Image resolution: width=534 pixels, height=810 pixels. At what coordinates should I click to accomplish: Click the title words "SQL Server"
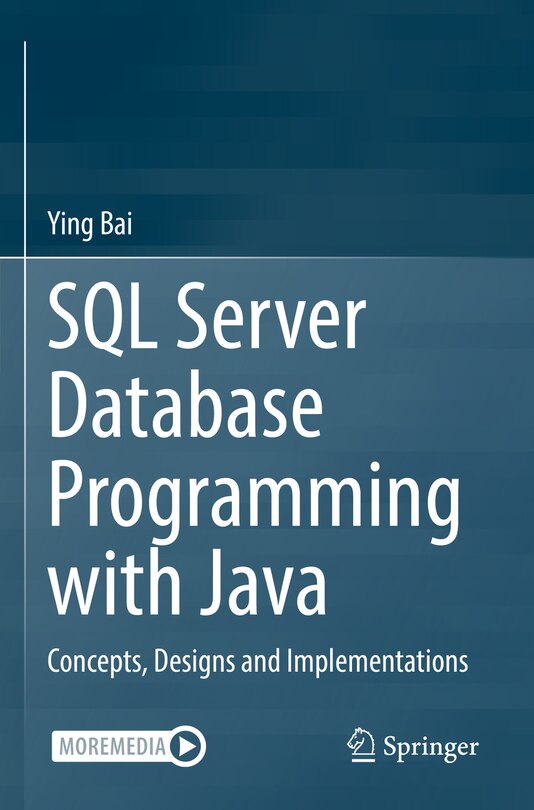pos(207,317)
